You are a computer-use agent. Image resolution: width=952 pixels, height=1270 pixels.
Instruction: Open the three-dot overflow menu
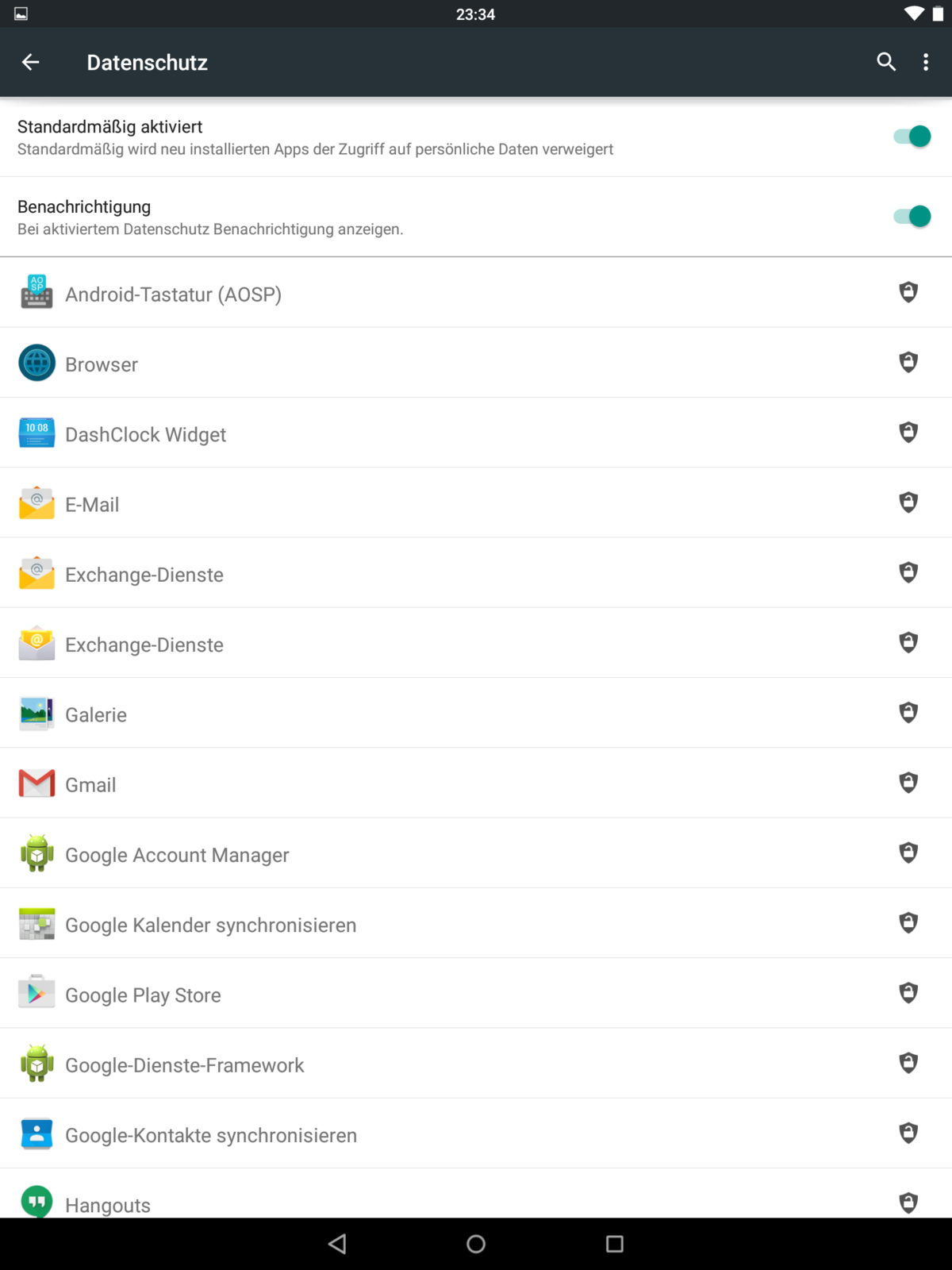point(926,62)
